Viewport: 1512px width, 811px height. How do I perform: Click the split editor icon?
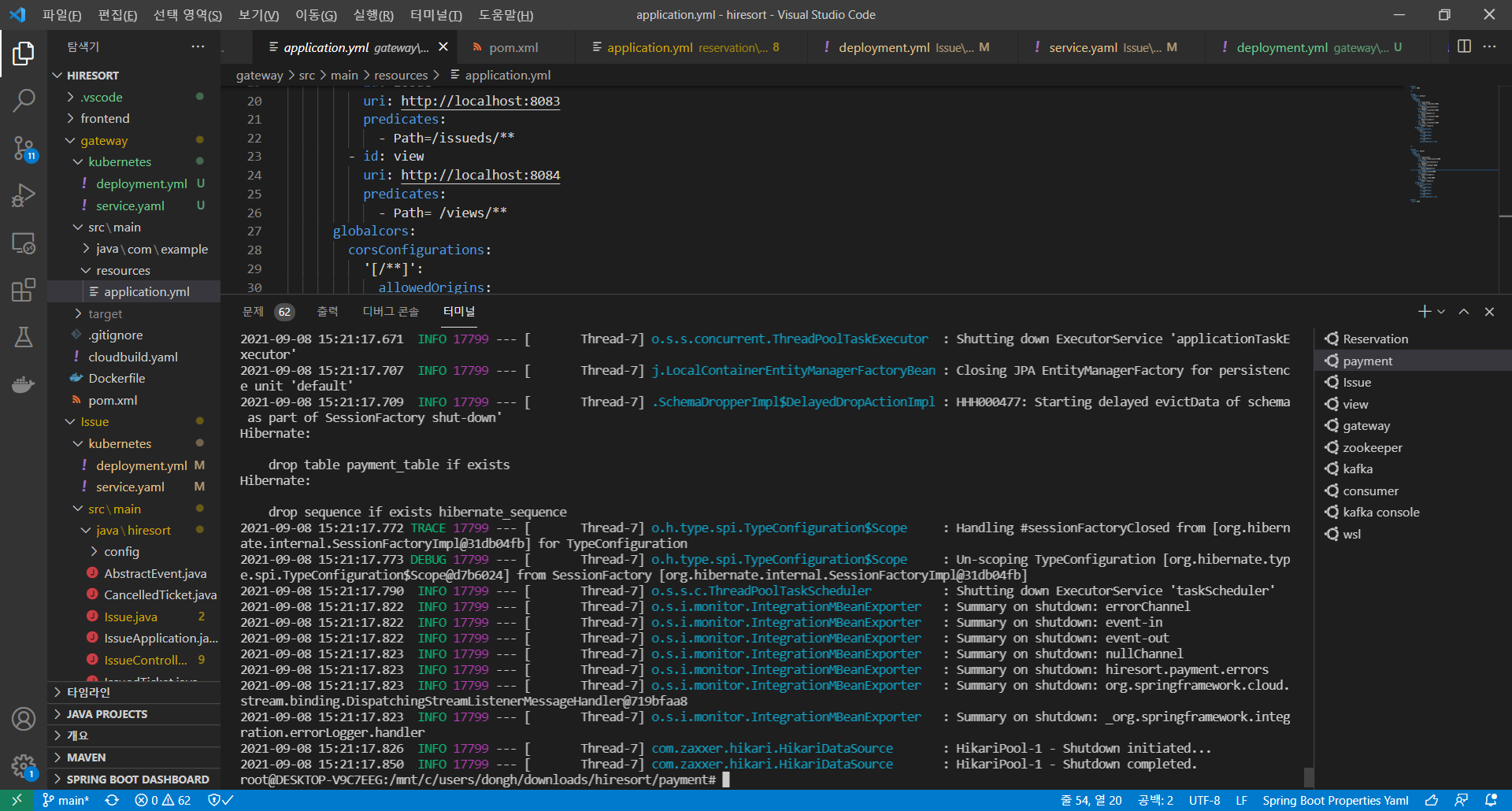pos(1464,46)
